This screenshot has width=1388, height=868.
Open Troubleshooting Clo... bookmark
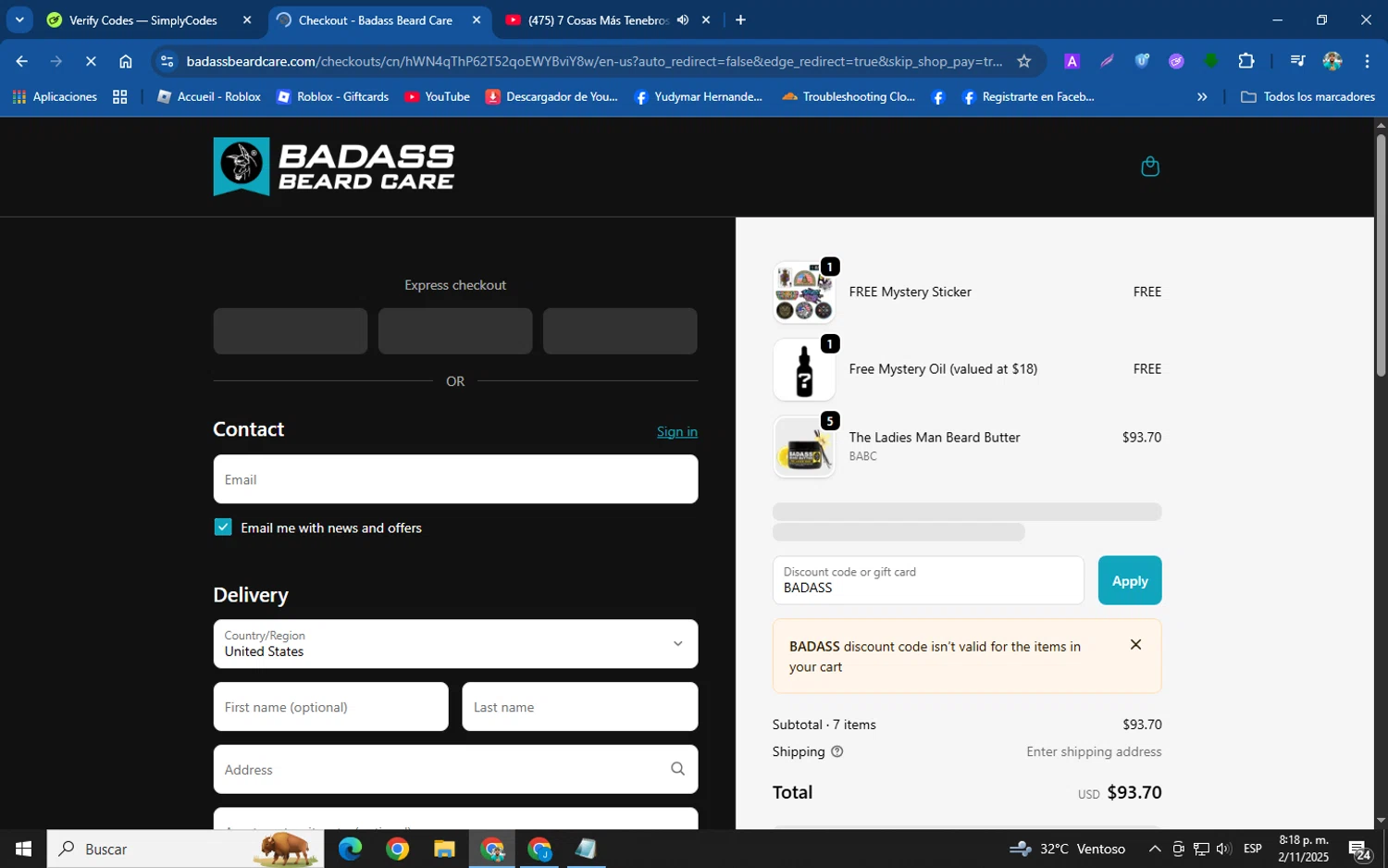coord(849,96)
